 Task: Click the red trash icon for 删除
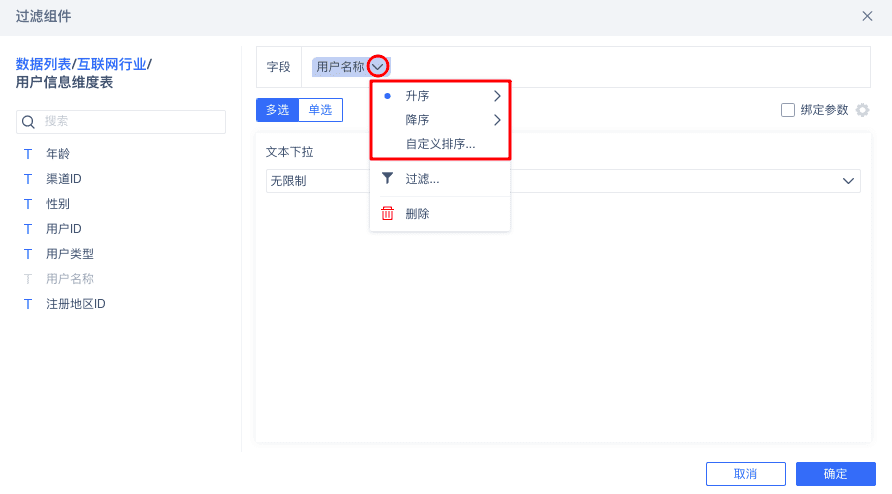coord(387,213)
